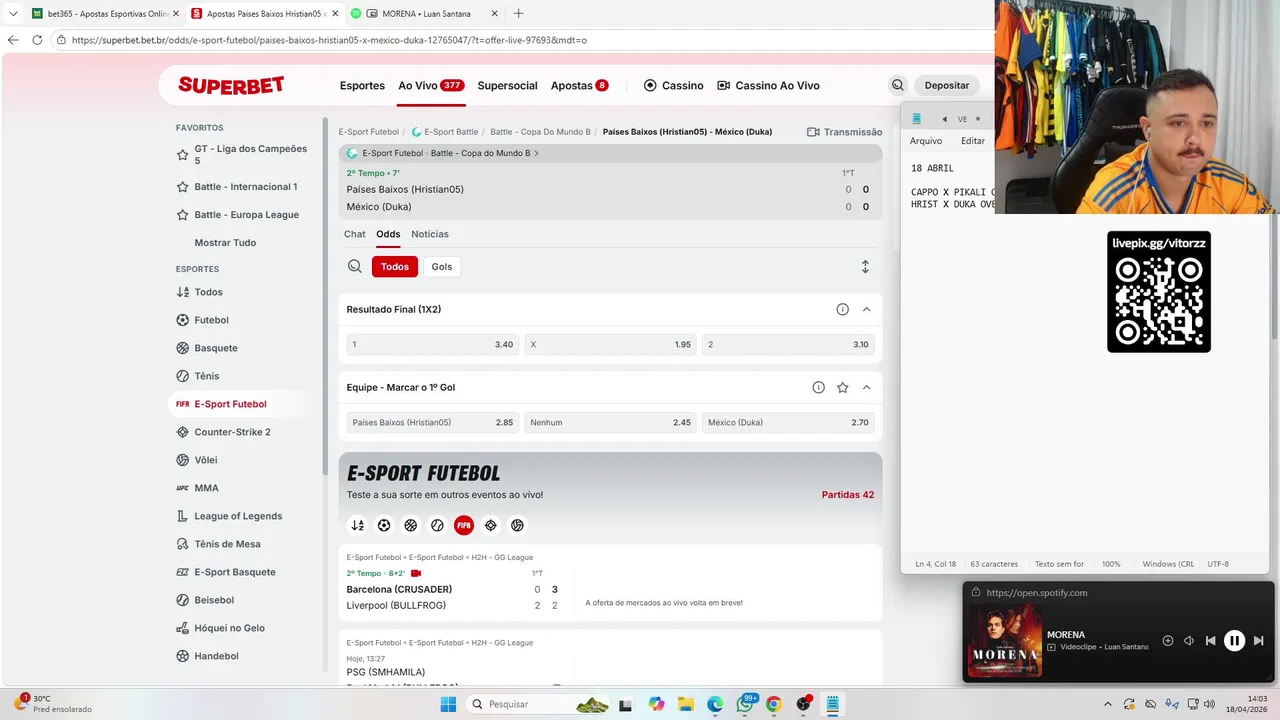Open Supersocial in the top menu
This screenshot has width=1280, height=720.
(x=507, y=85)
